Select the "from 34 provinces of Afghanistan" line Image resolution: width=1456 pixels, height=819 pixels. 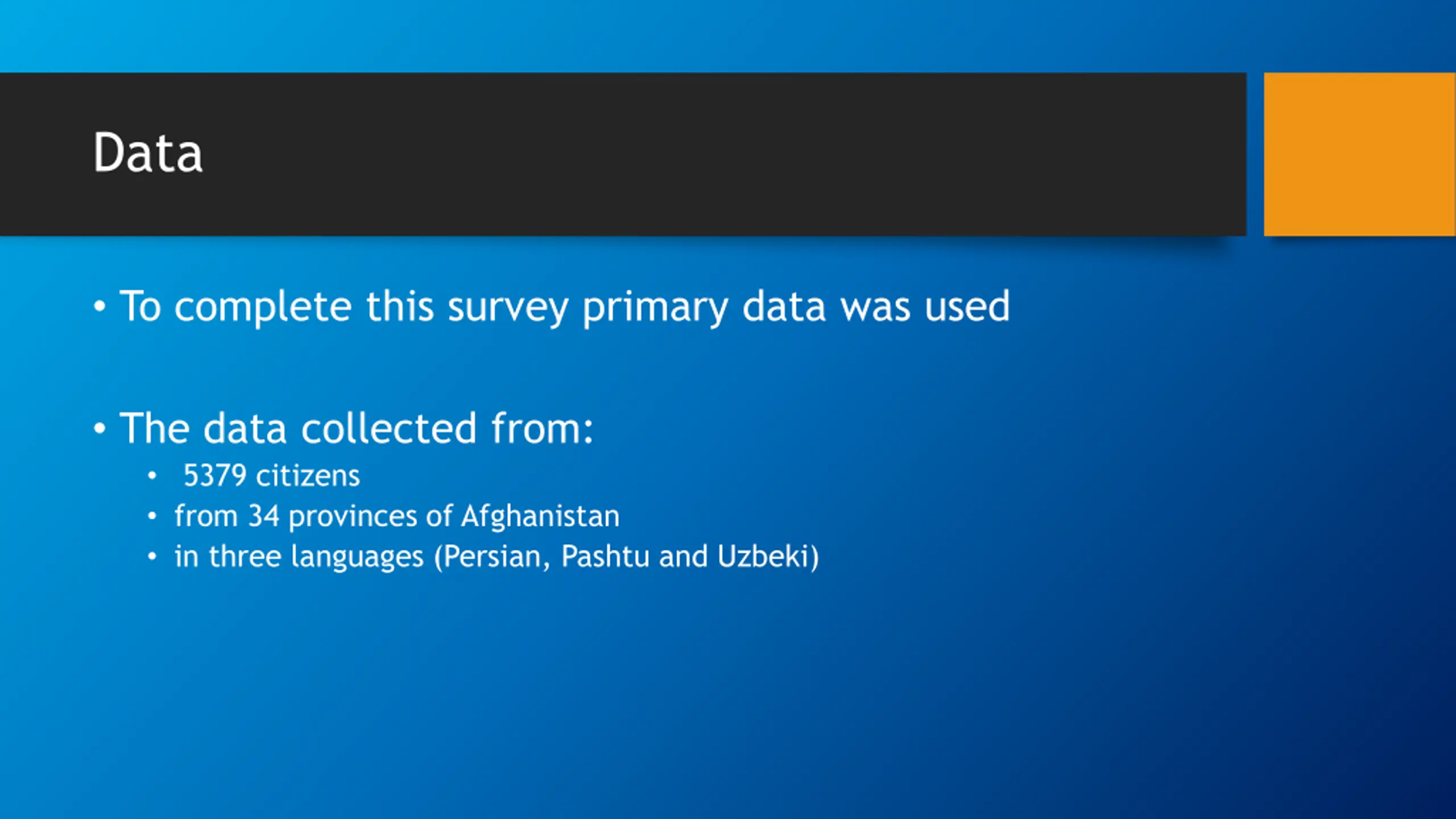397,517
